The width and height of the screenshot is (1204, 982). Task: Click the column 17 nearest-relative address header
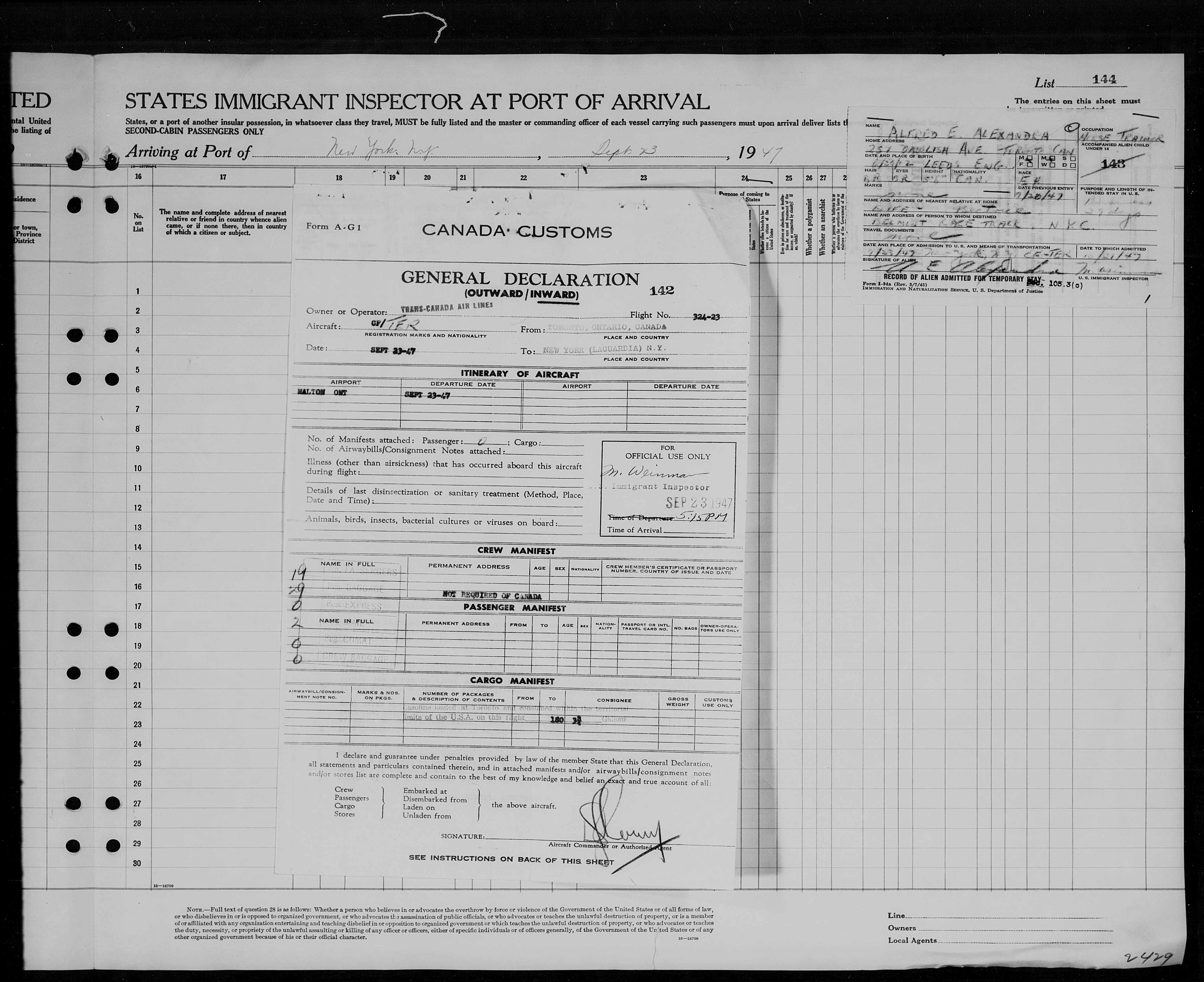click(x=223, y=223)
